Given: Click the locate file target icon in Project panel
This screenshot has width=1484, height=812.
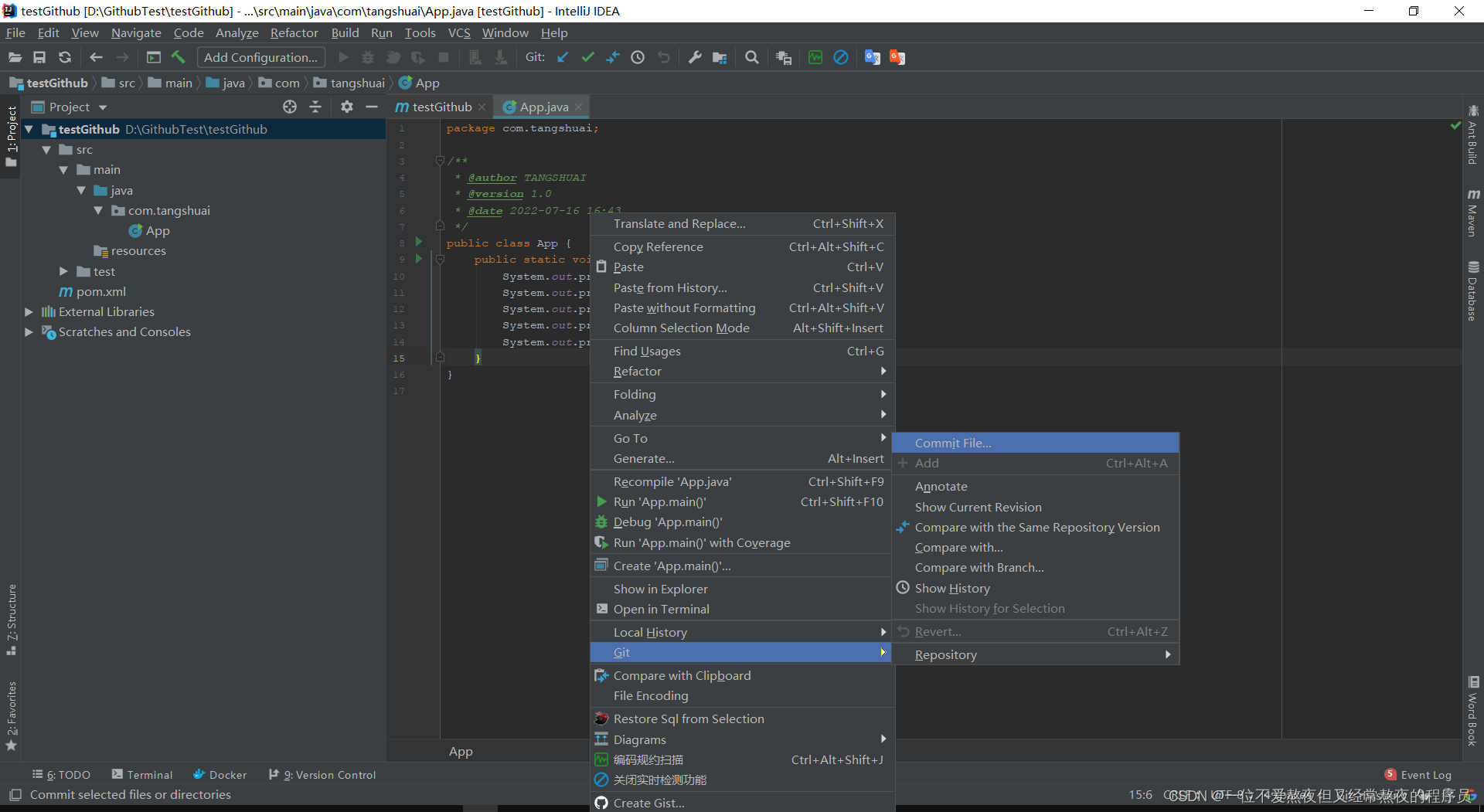Looking at the screenshot, I should click(x=290, y=107).
